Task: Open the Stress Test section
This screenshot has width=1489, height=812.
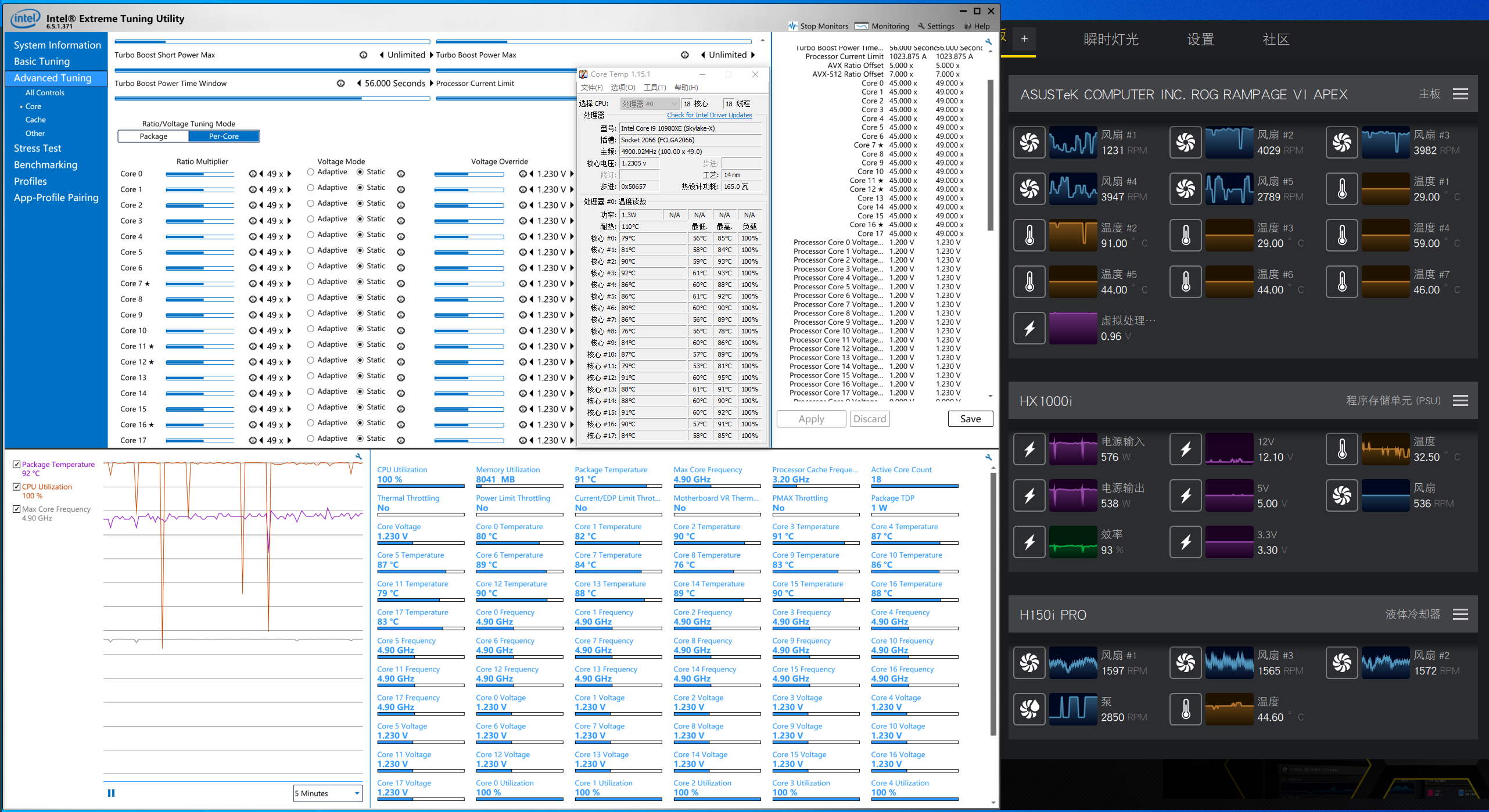Action: (37, 148)
